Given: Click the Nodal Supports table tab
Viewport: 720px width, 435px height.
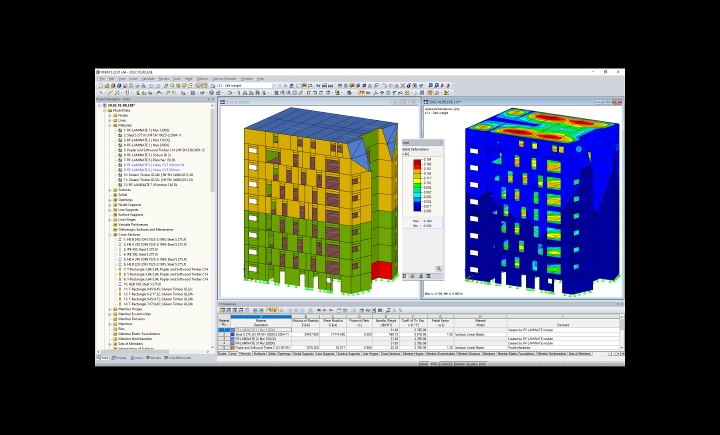Looking at the screenshot, I should pyautogui.click(x=304, y=354).
